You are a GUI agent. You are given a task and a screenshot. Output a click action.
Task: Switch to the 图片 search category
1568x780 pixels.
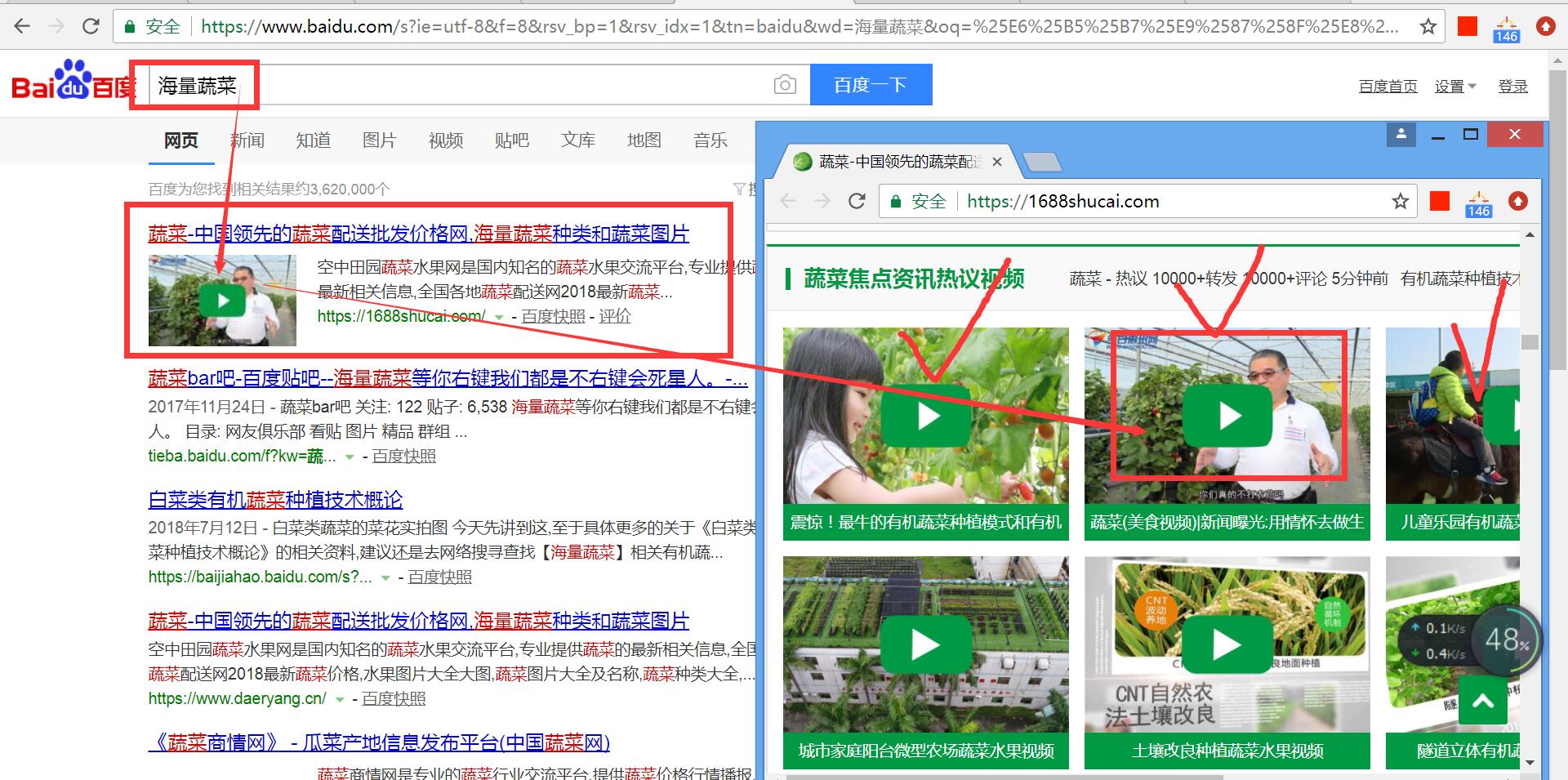click(379, 140)
